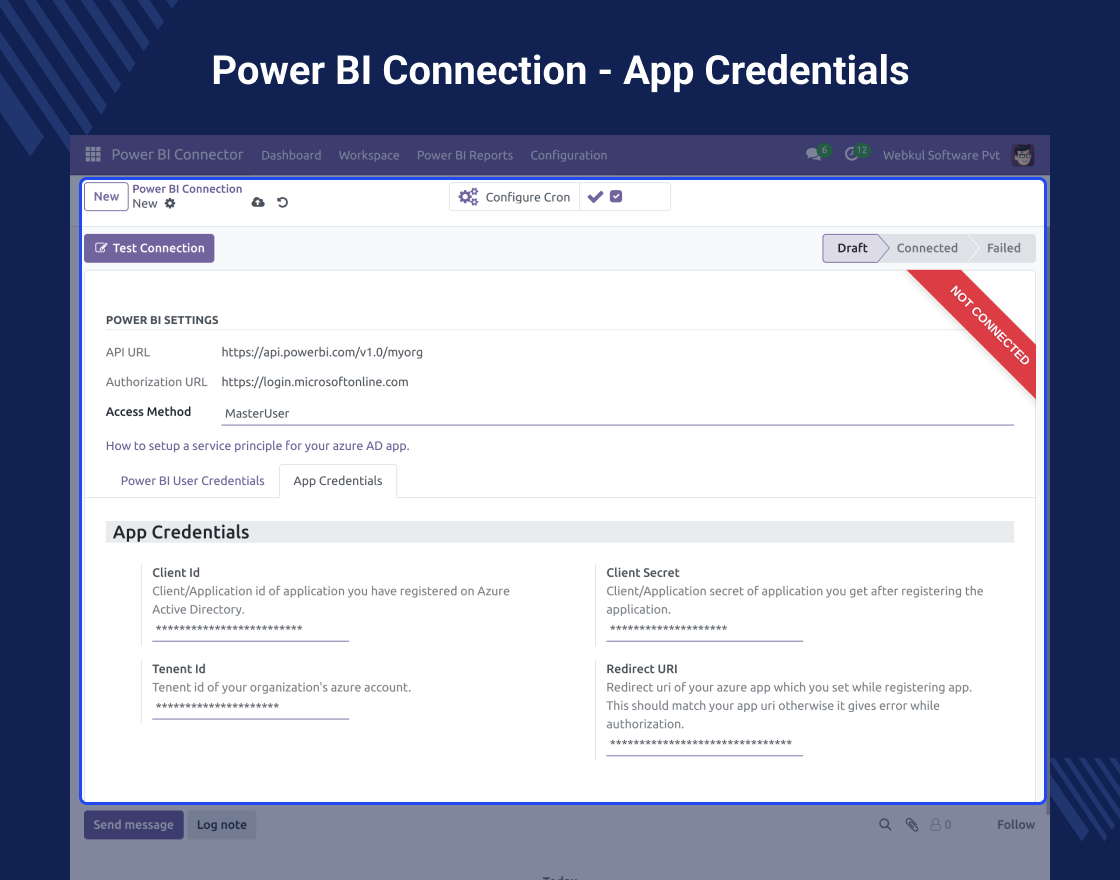This screenshot has height=880, width=1120.
Task: Click the discard changes revert icon
Action: (x=282, y=202)
